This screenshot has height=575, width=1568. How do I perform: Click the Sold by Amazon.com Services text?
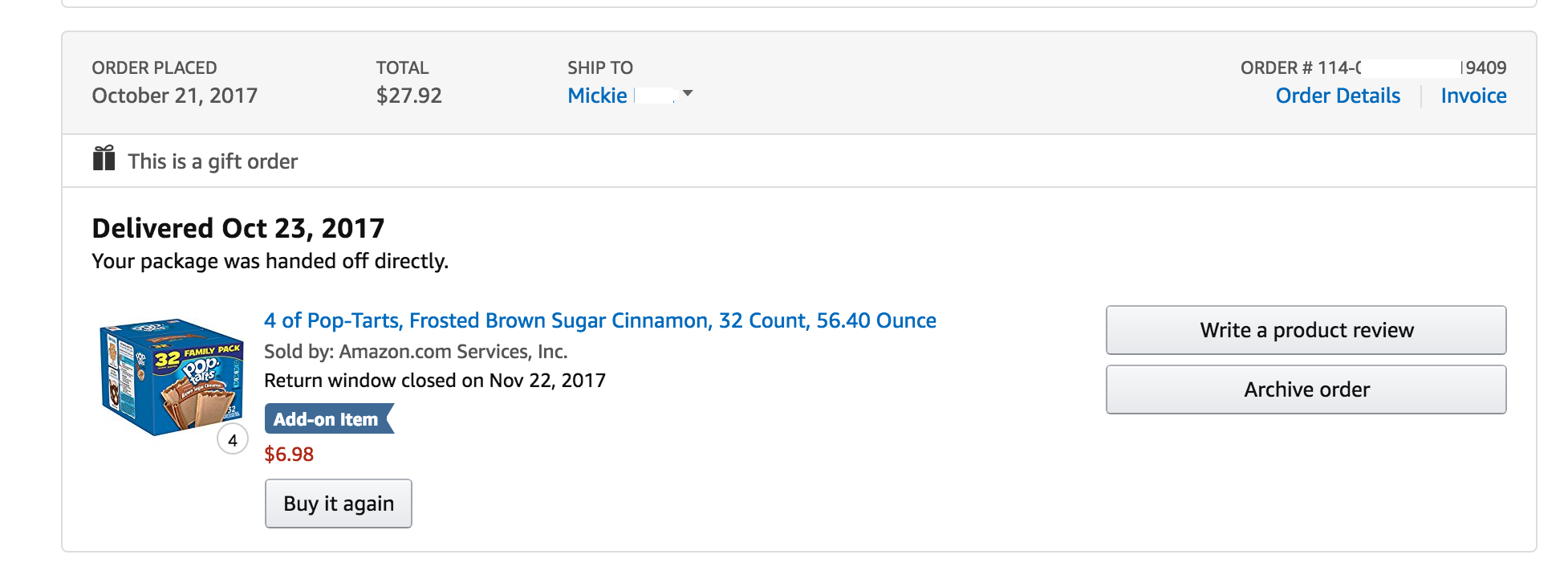point(416,352)
